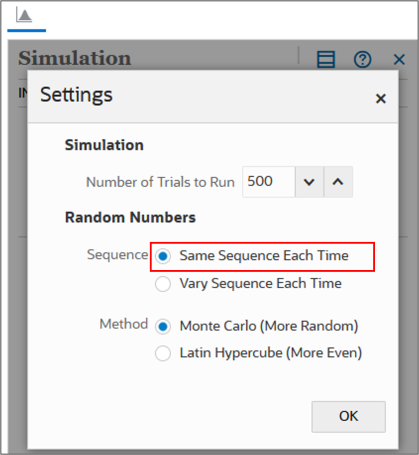Select the Vary Sequence Each Time radio circle

tap(163, 284)
